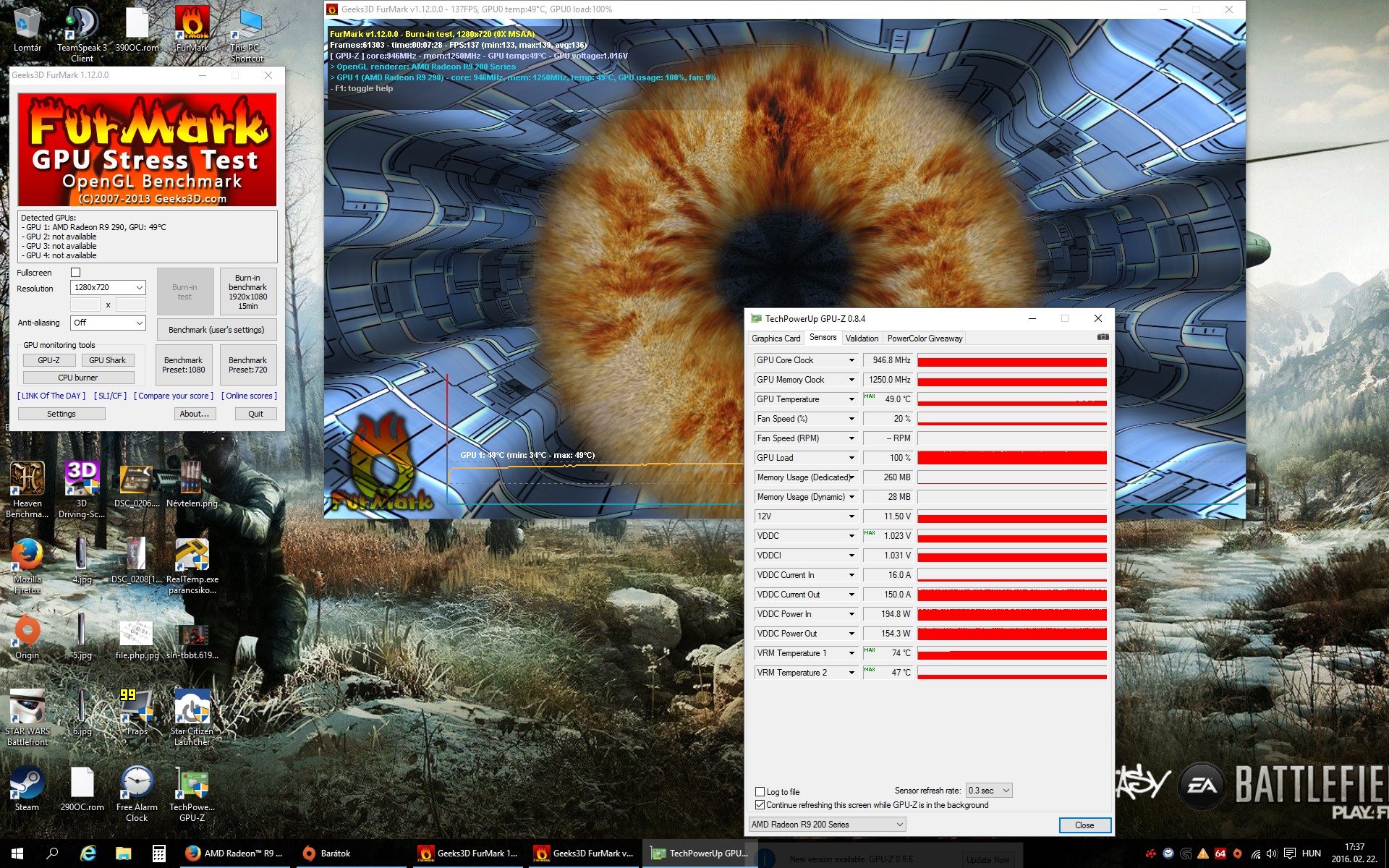Switch to Graphics Card tab
The width and height of the screenshot is (1389, 868).
(x=776, y=339)
